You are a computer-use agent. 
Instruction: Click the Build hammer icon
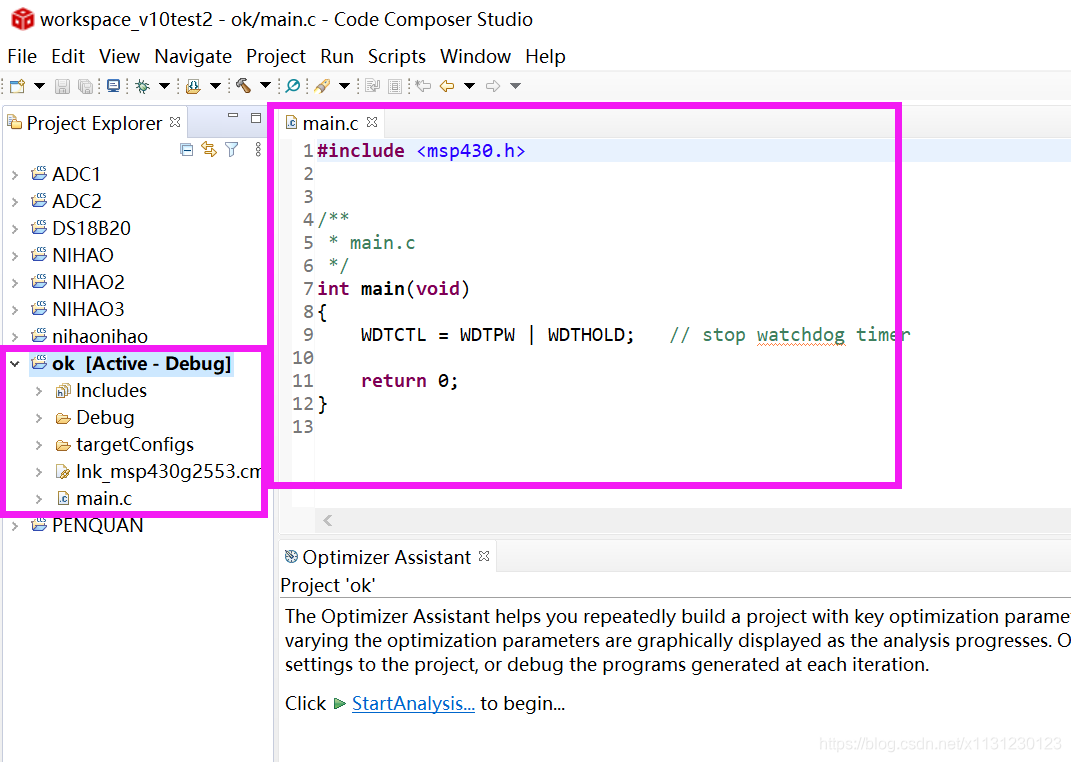[243, 86]
